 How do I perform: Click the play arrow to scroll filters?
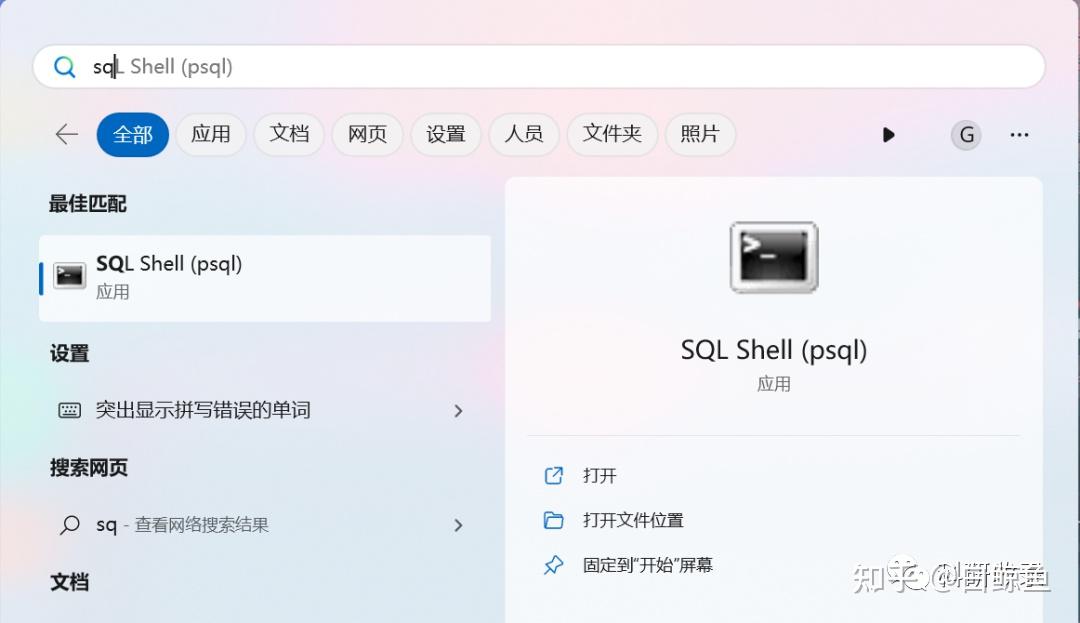click(x=888, y=134)
